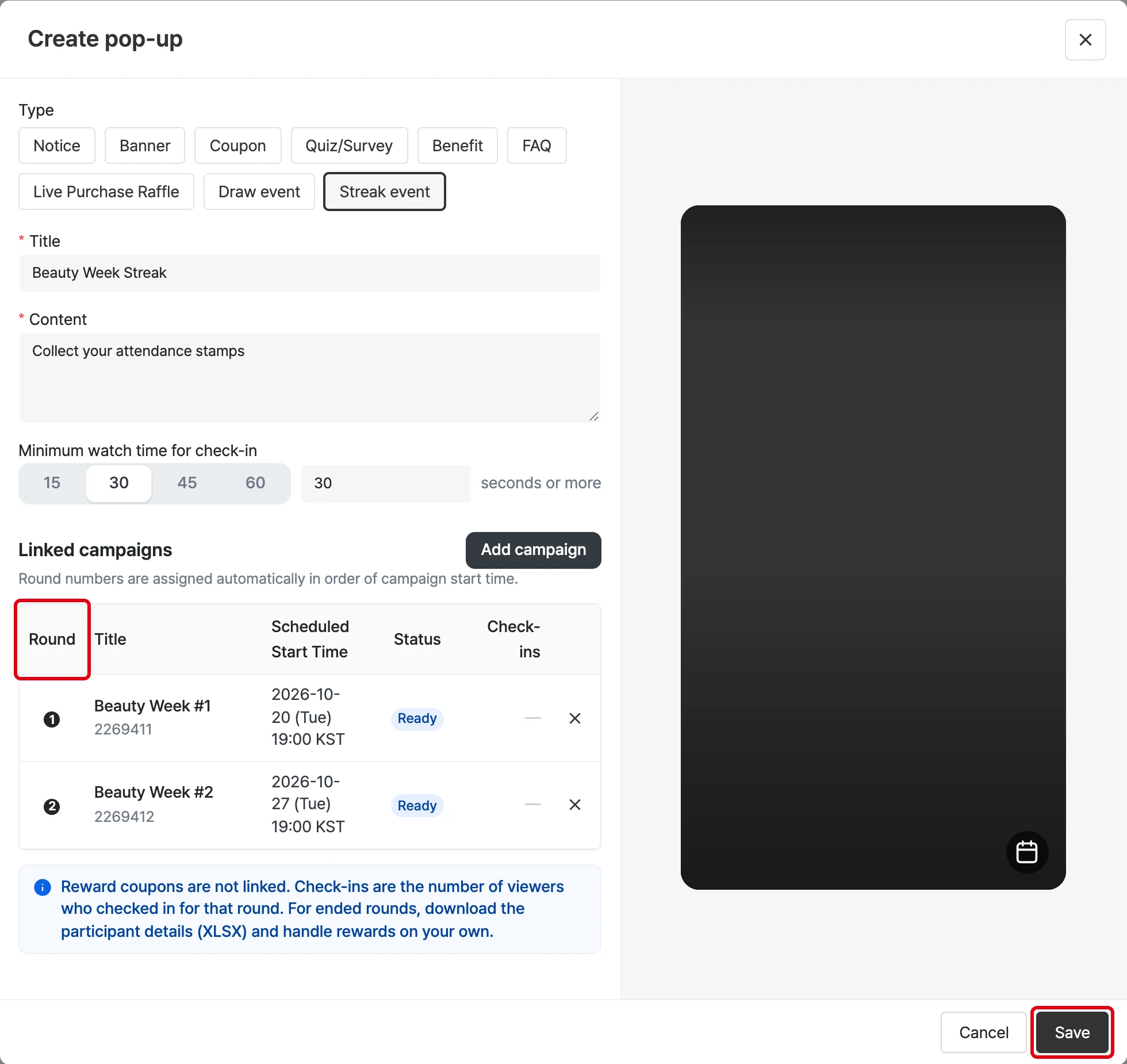The height and width of the screenshot is (1064, 1127).
Task: Click the Content text area
Action: (309, 378)
